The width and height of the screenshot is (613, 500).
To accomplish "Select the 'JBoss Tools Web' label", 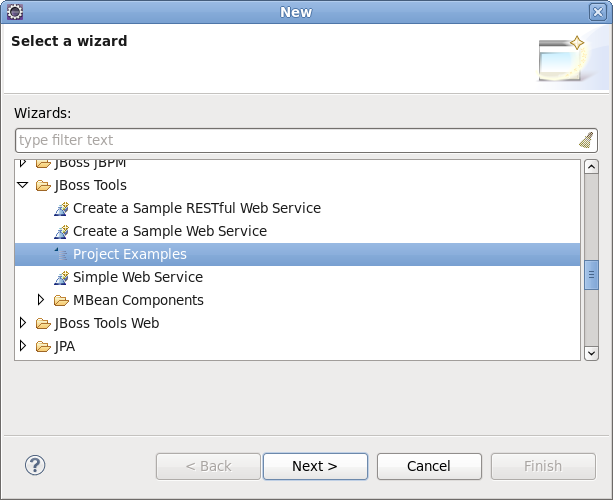I will click(x=107, y=323).
